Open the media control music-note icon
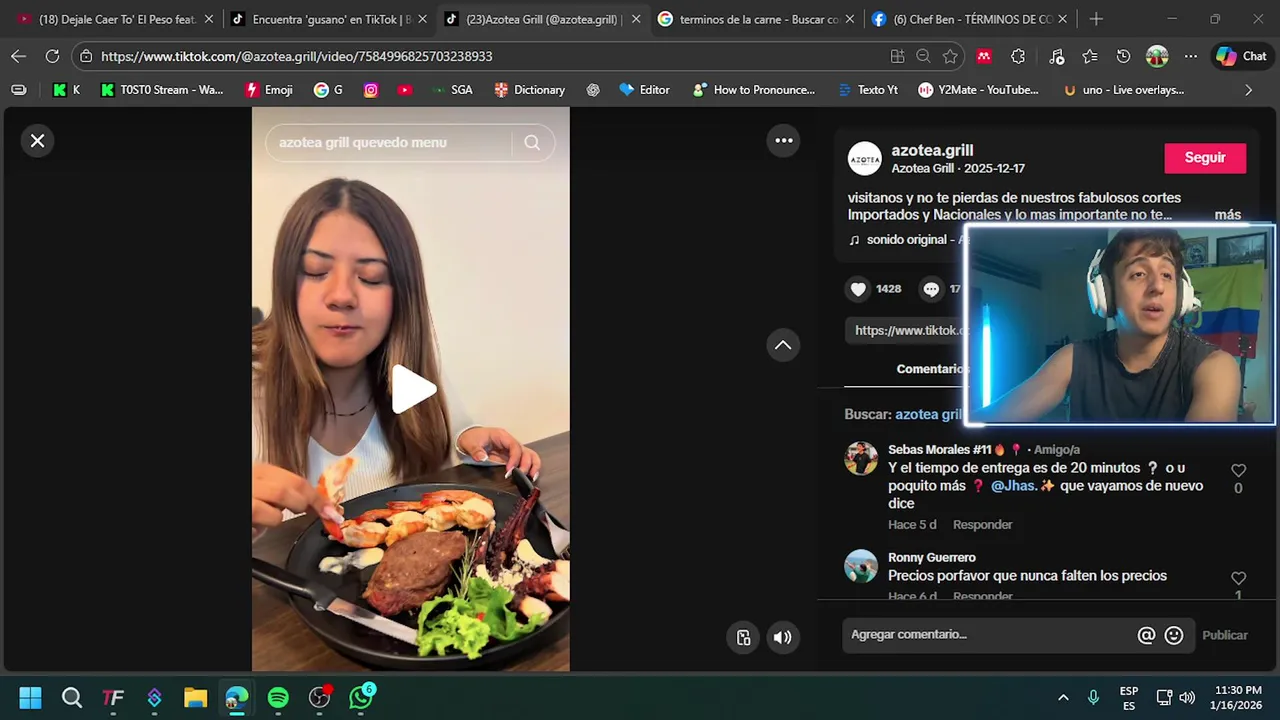 click(x=1057, y=57)
